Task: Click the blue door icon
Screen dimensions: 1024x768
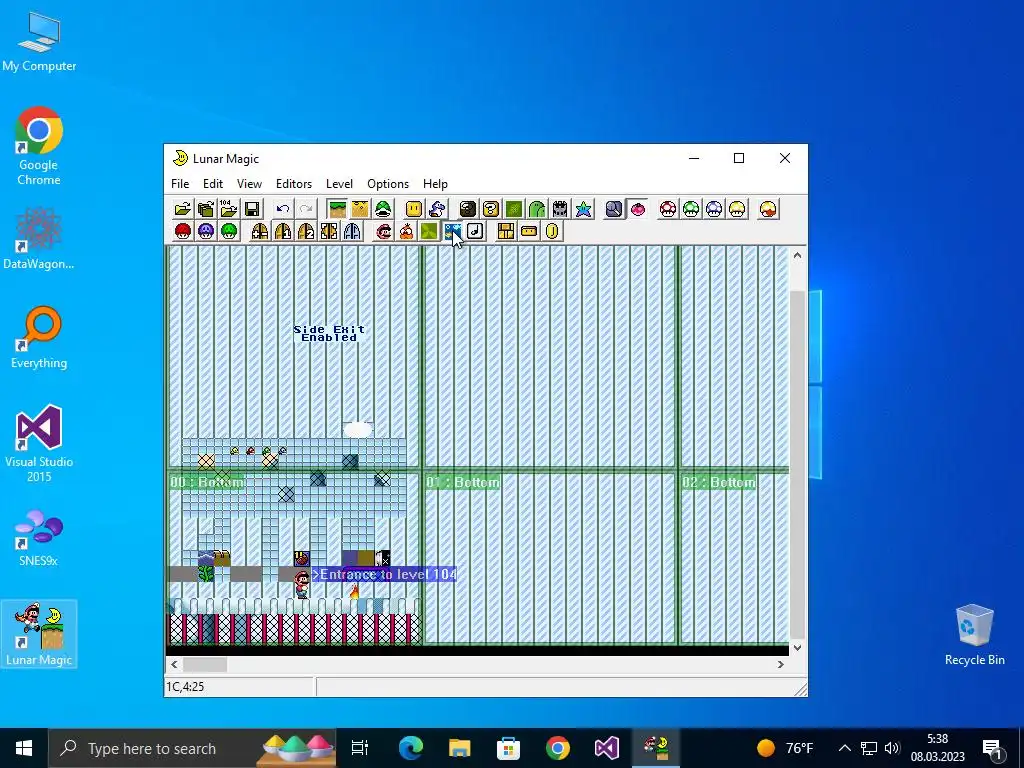Action: click(351, 231)
